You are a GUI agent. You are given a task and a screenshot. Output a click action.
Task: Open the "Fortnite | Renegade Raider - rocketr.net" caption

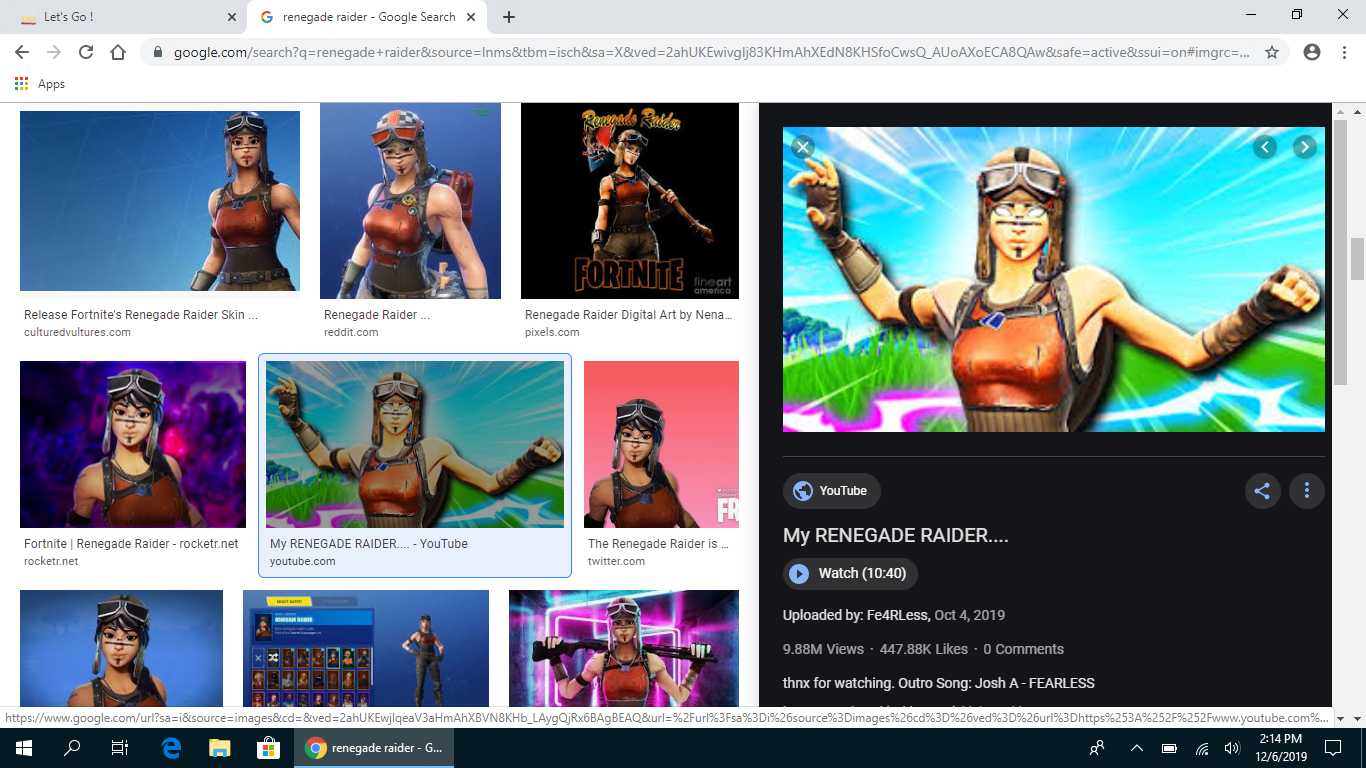(x=131, y=544)
